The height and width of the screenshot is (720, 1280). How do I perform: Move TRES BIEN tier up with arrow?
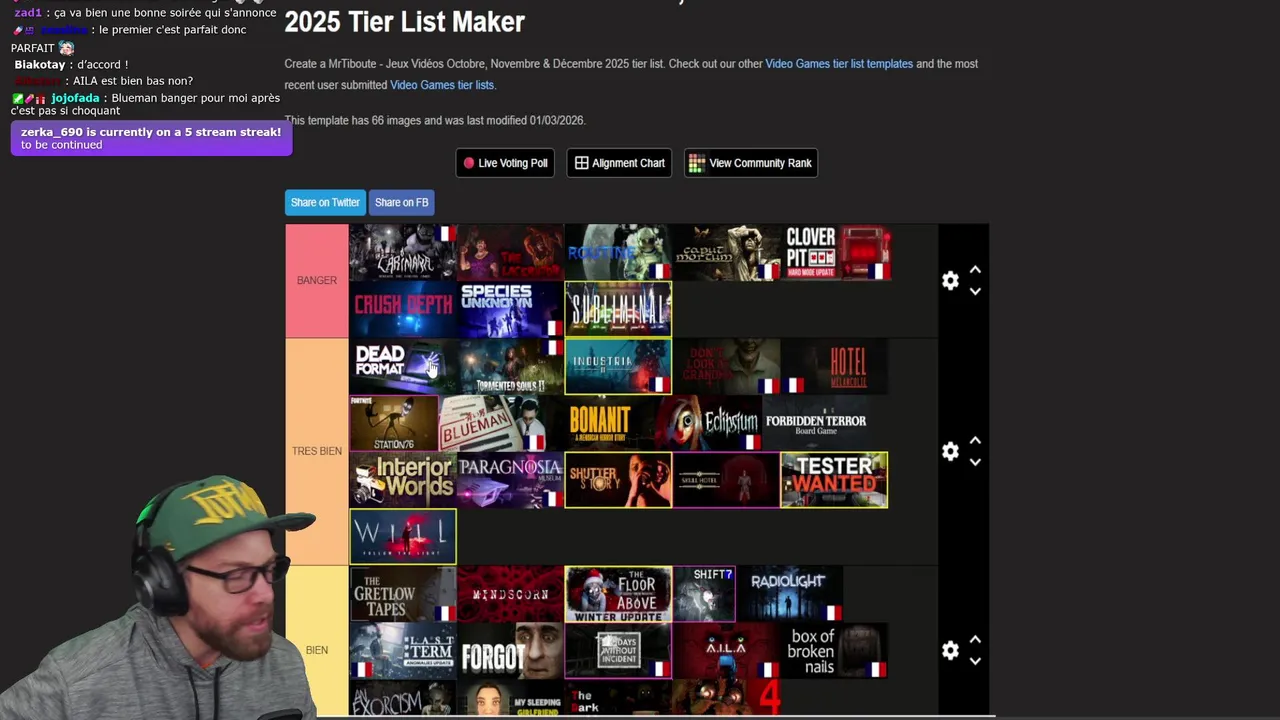[975, 440]
